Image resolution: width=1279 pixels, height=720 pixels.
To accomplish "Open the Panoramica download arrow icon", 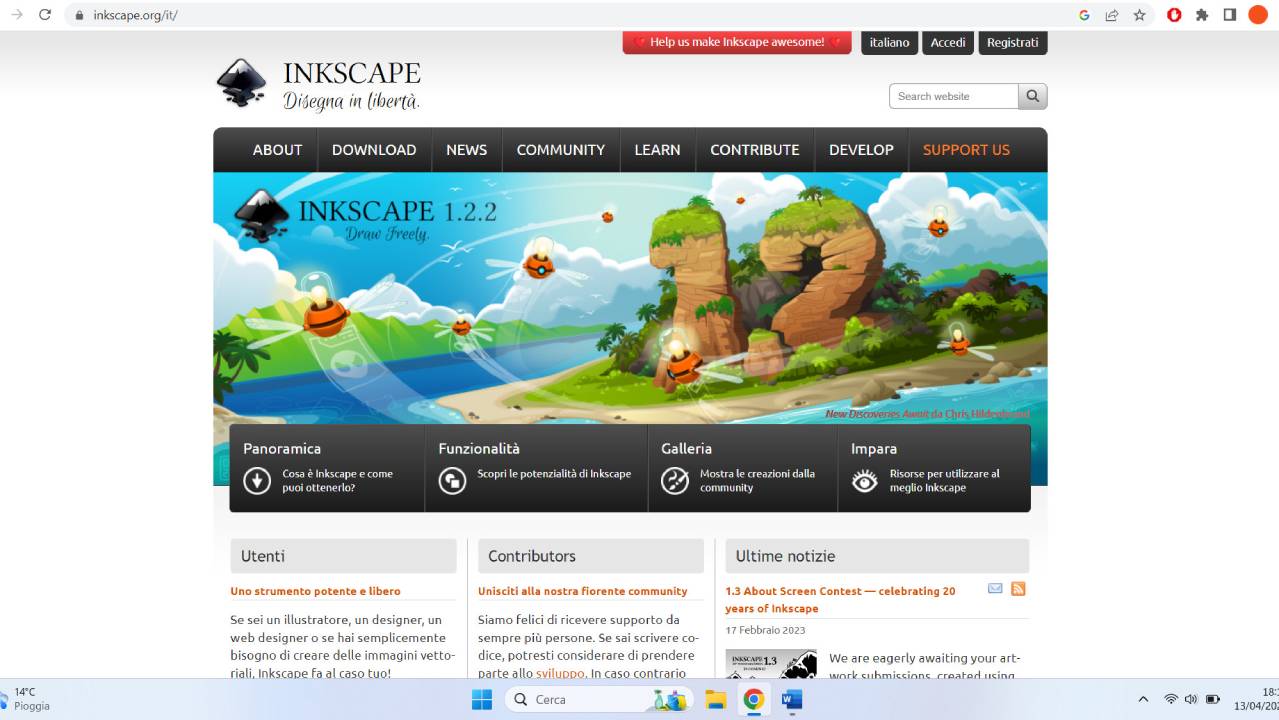I will [257, 481].
